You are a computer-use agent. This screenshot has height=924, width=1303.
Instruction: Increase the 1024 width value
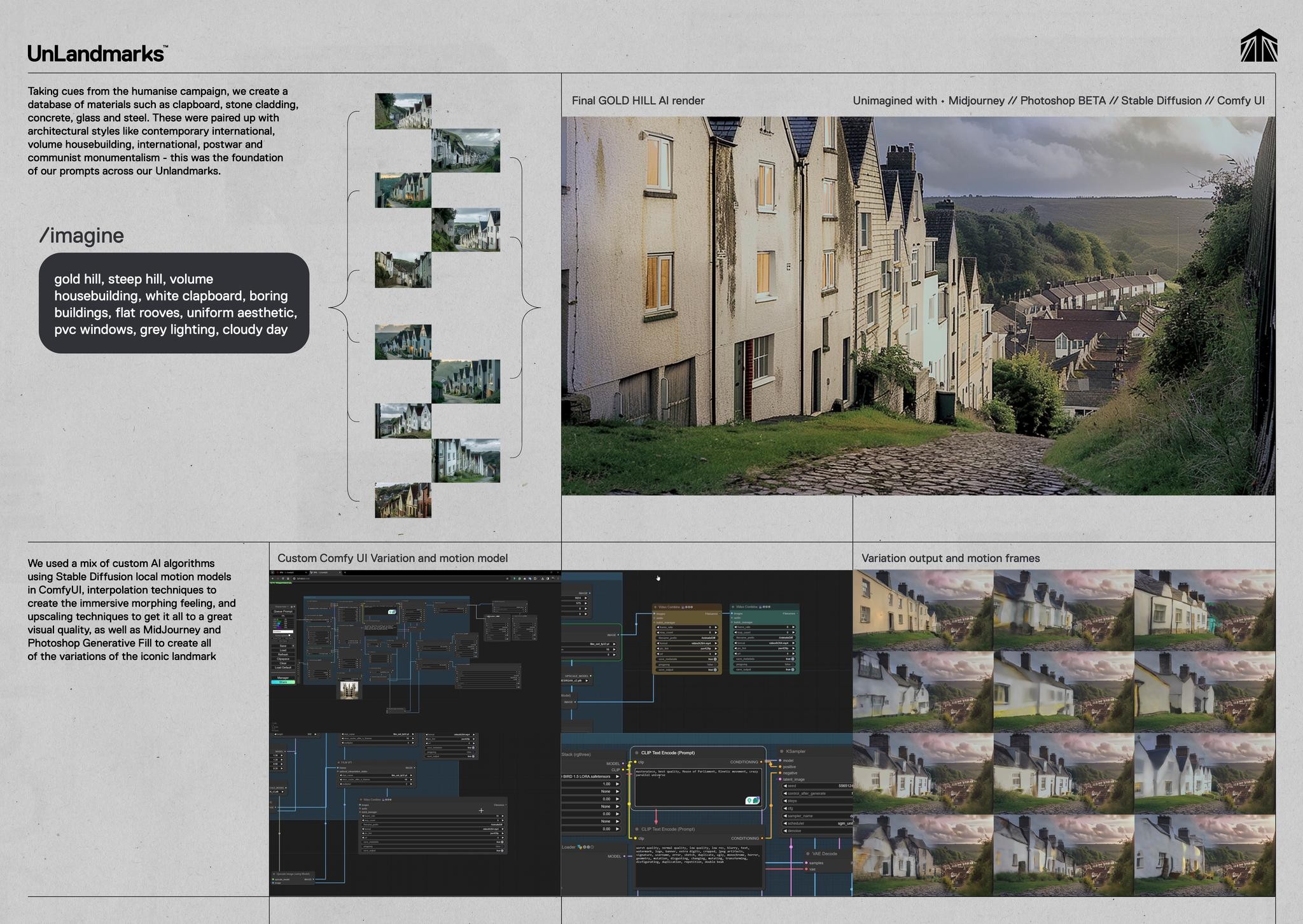[x=586, y=598]
